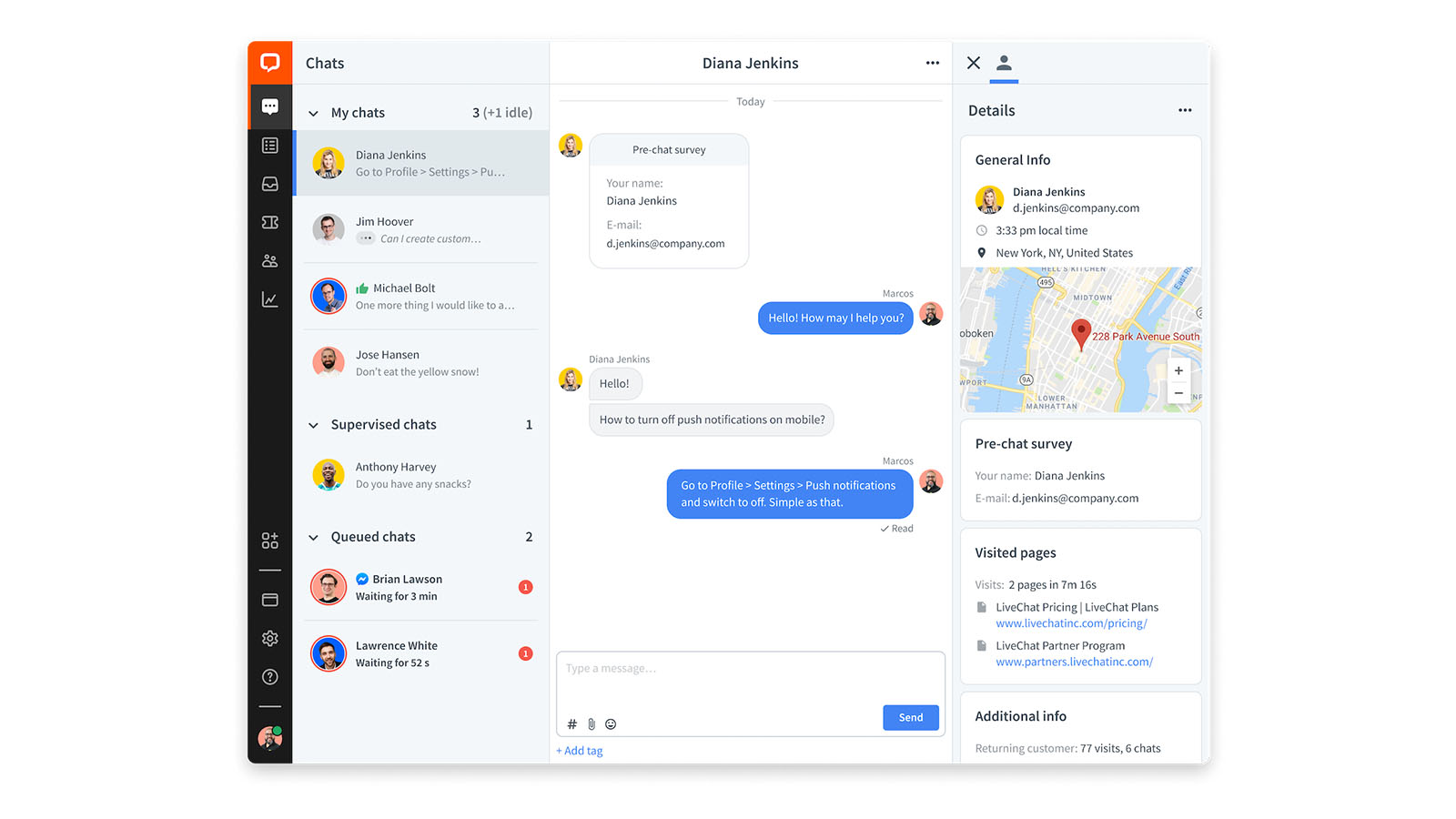Zoom in on the customer location map
This screenshot has height=819, width=1456.
1178,370
